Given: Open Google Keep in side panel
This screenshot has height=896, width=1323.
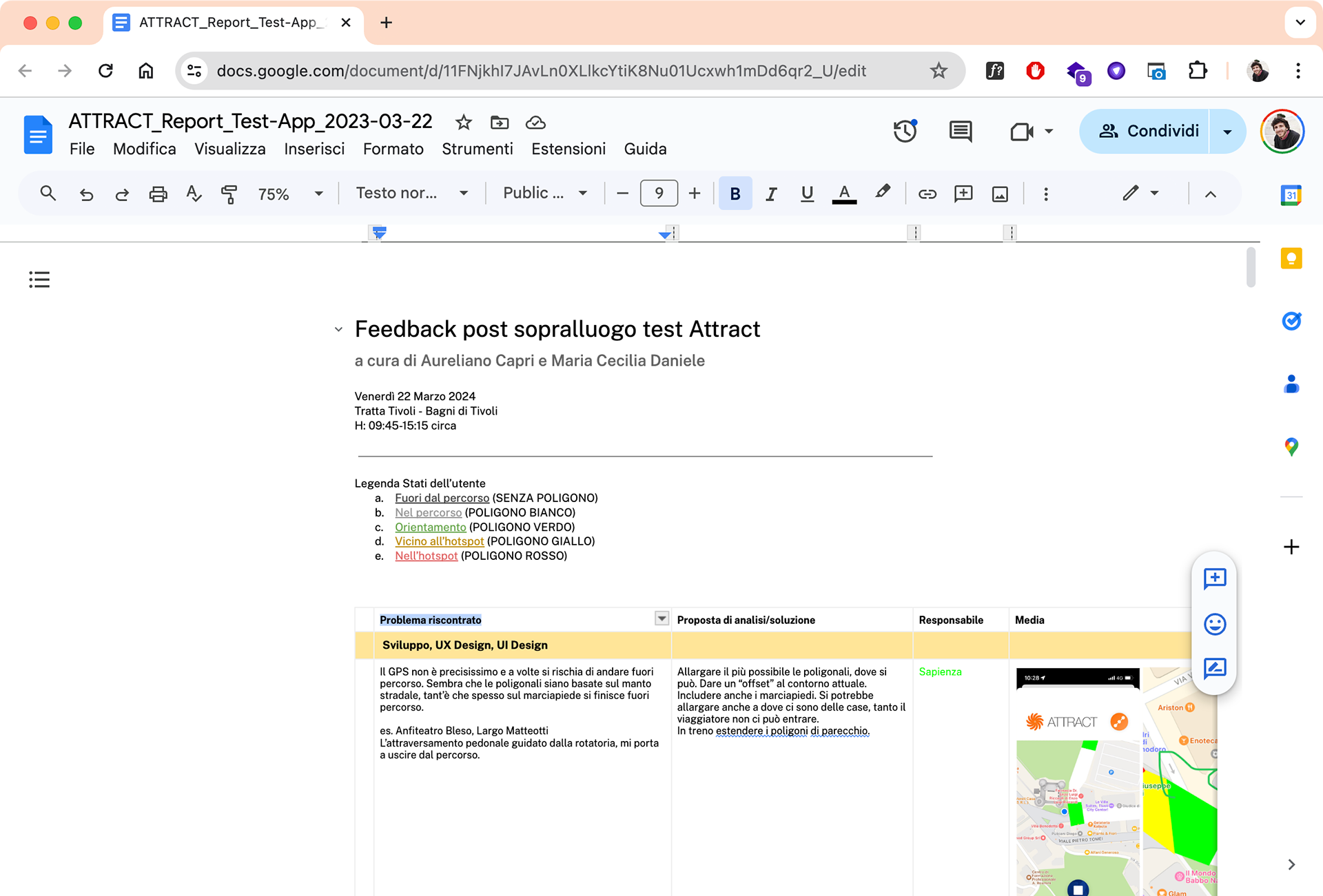Looking at the screenshot, I should tap(1291, 259).
